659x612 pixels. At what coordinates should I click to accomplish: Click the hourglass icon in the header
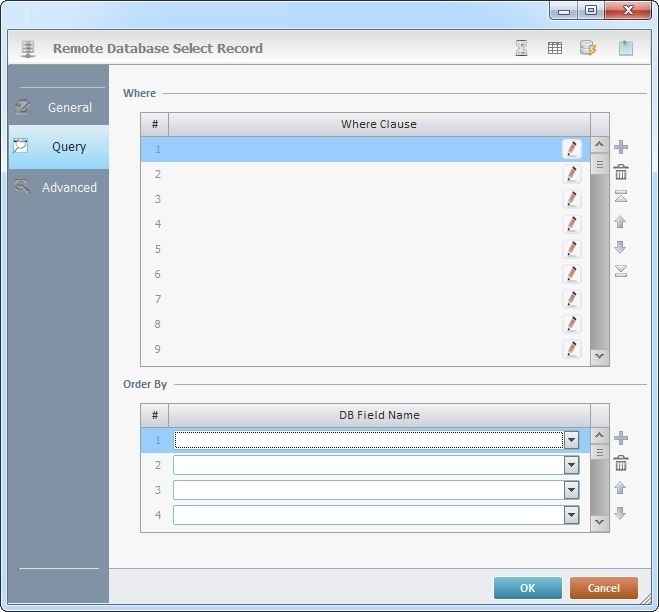tap(521, 48)
